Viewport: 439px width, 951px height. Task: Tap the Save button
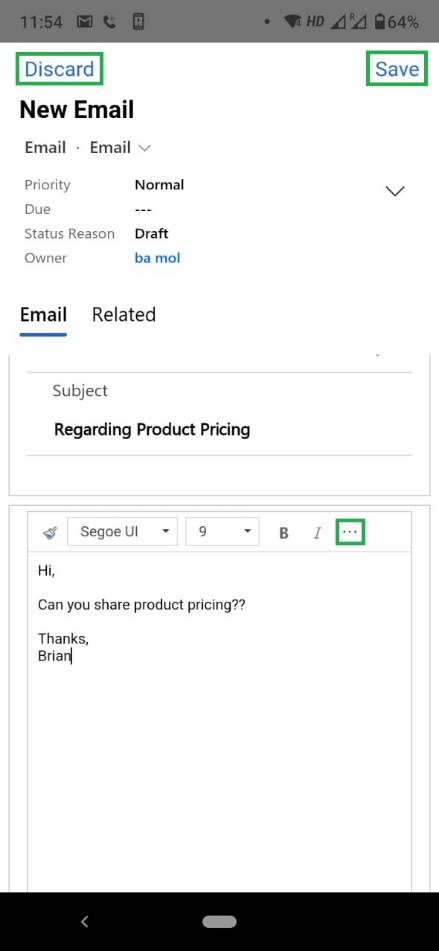click(x=397, y=69)
